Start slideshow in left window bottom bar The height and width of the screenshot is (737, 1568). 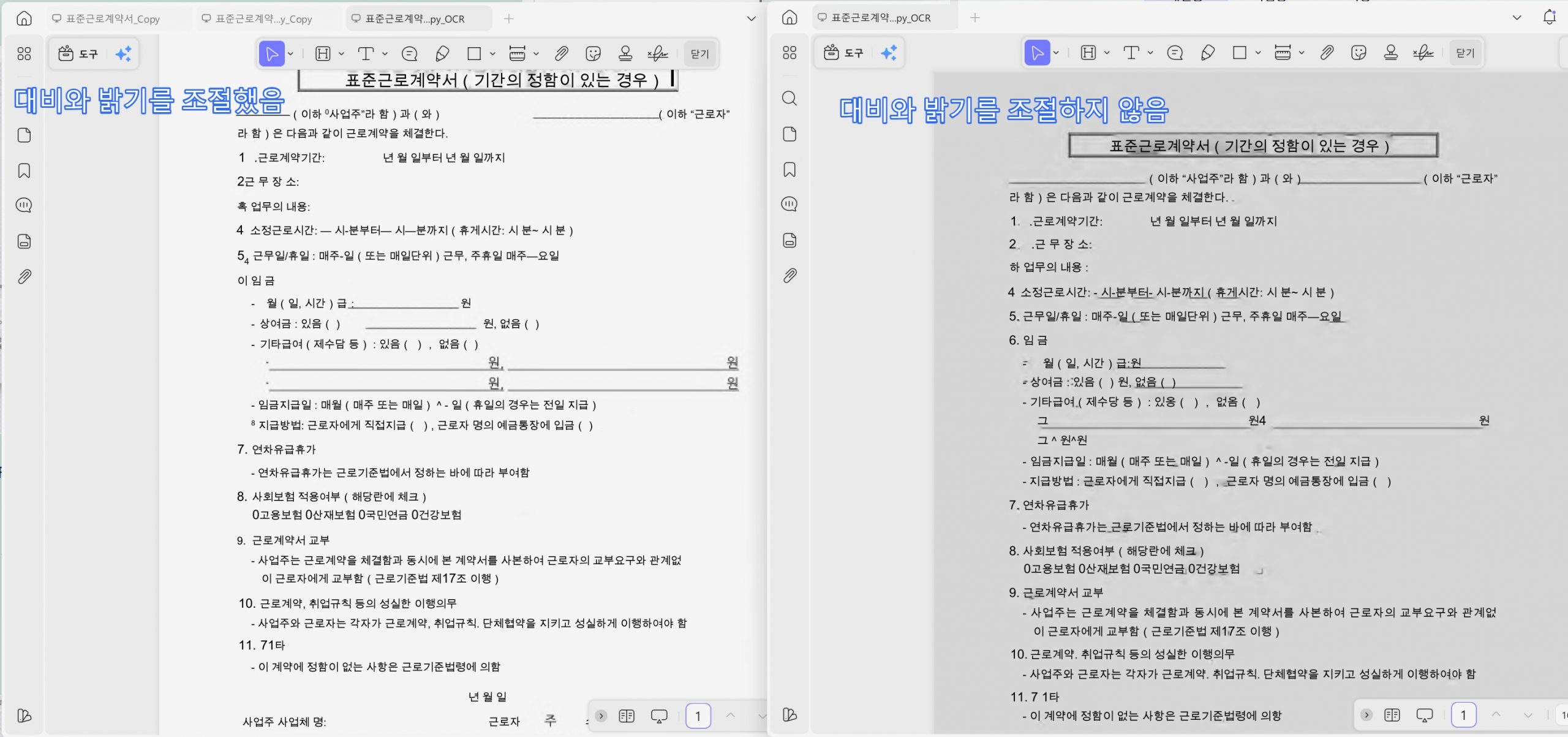tap(659, 716)
